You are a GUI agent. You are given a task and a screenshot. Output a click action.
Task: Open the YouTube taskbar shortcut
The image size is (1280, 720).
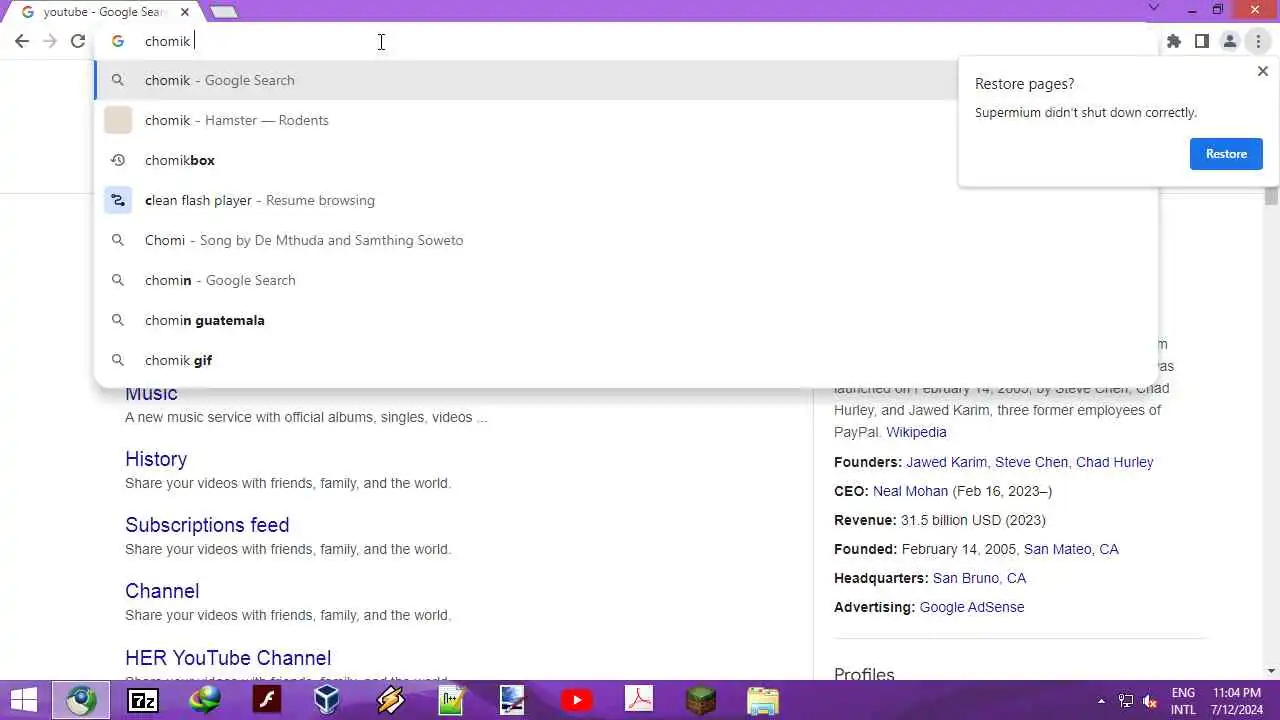(576, 700)
